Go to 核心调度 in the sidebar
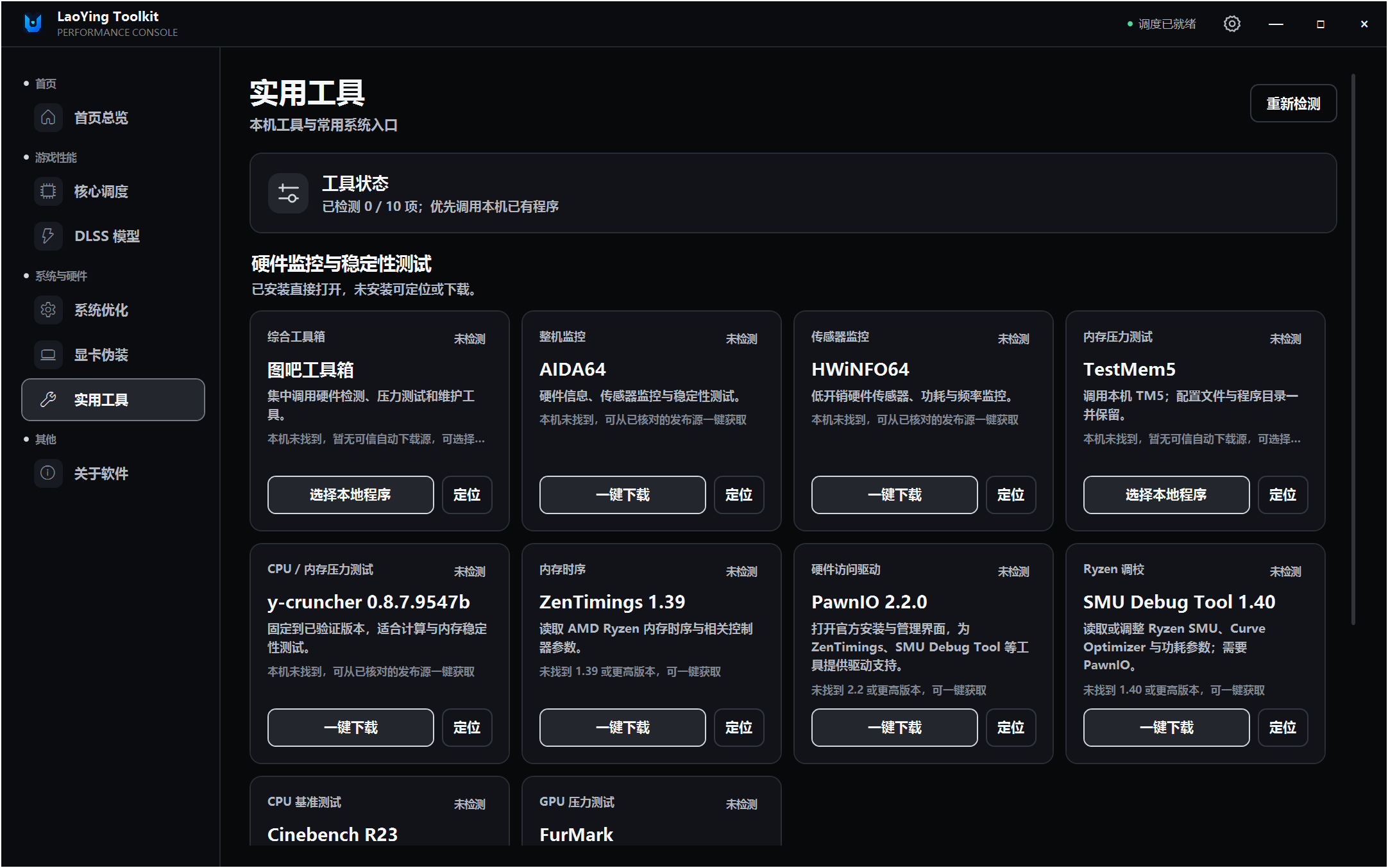This screenshot has width=1388, height=868. (113, 191)
